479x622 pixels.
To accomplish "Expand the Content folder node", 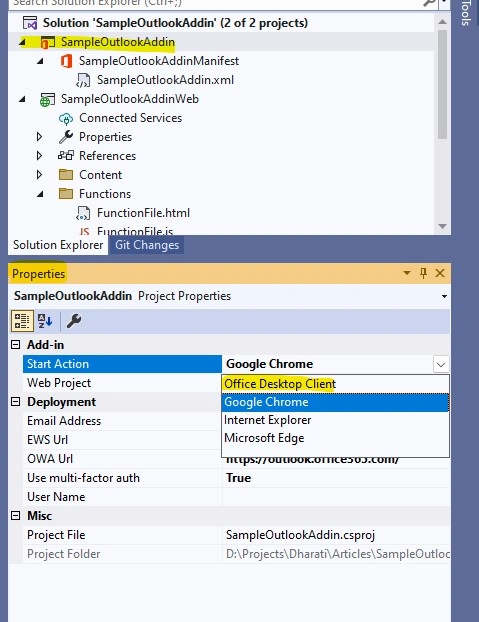I will click(x=39, y=175).
